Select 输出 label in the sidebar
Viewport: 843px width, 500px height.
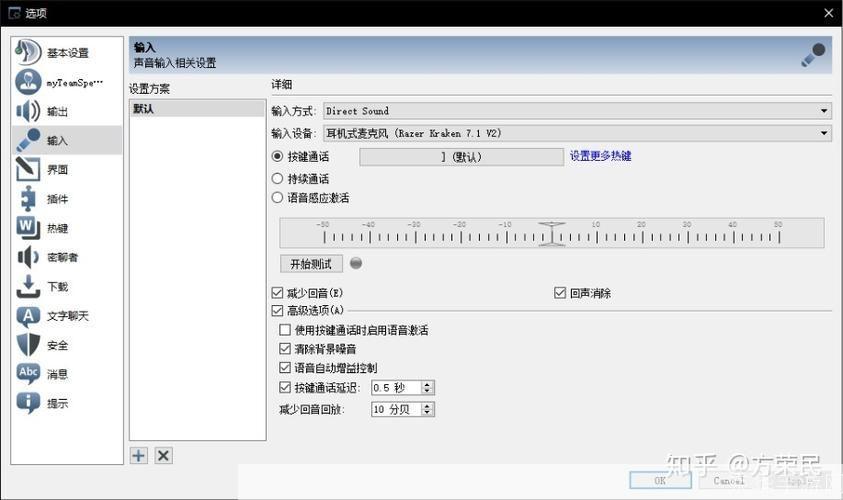pyautogui.click(x=58, y=111)
